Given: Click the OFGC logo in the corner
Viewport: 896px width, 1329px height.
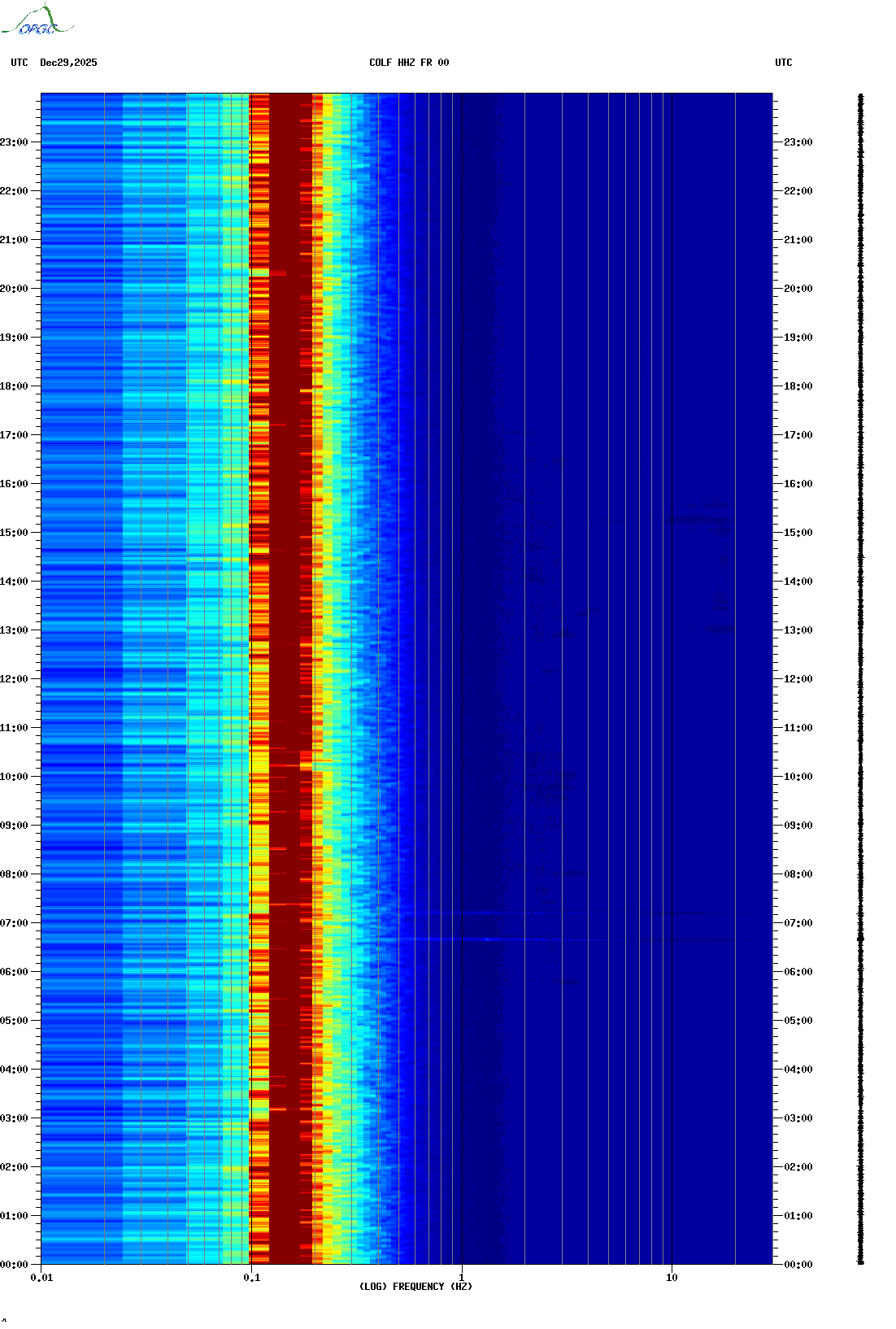Looking at the screenshot, I should (x=37, y=21).
